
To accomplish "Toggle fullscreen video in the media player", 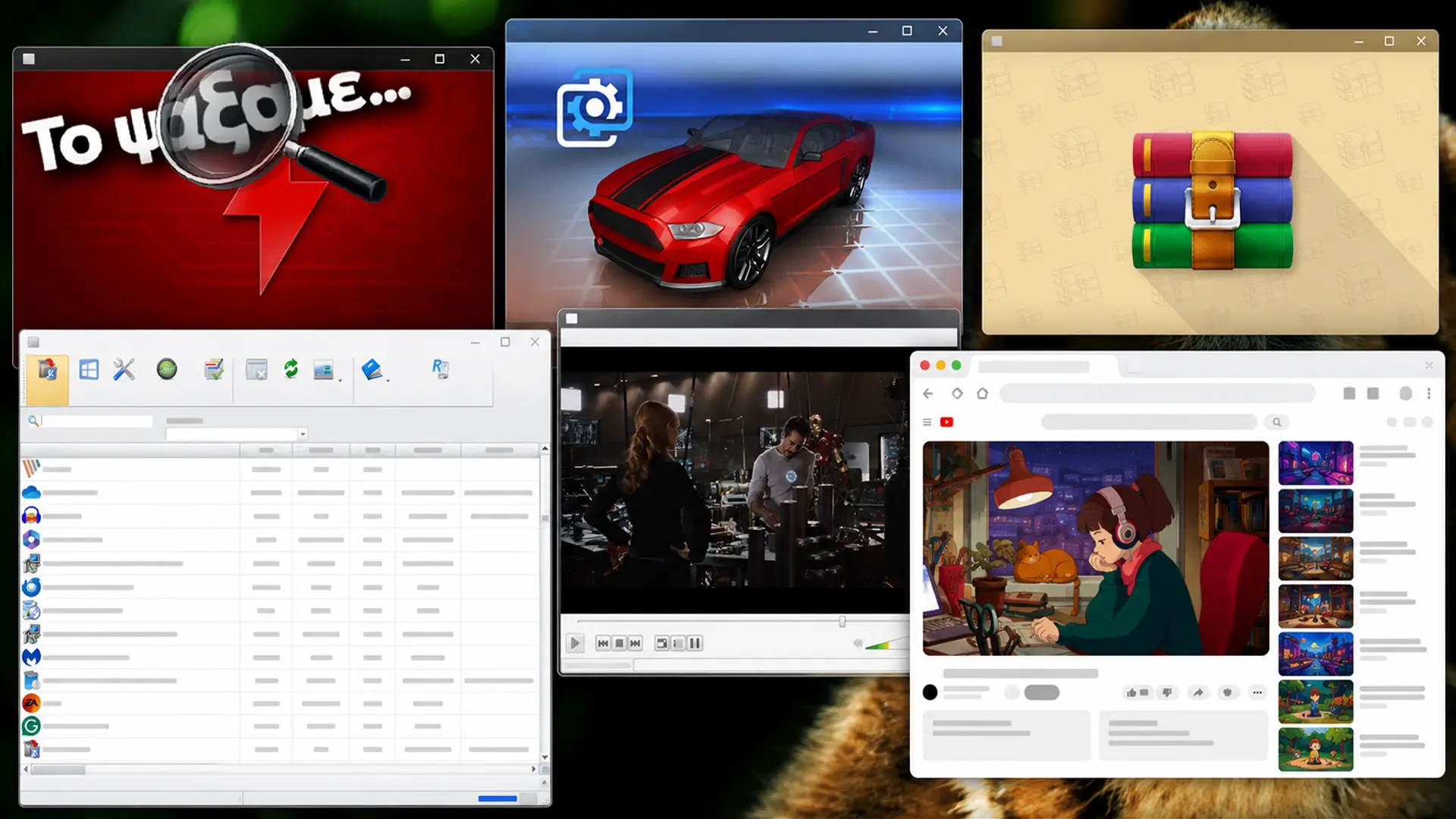I will click(x=662, y=644).
